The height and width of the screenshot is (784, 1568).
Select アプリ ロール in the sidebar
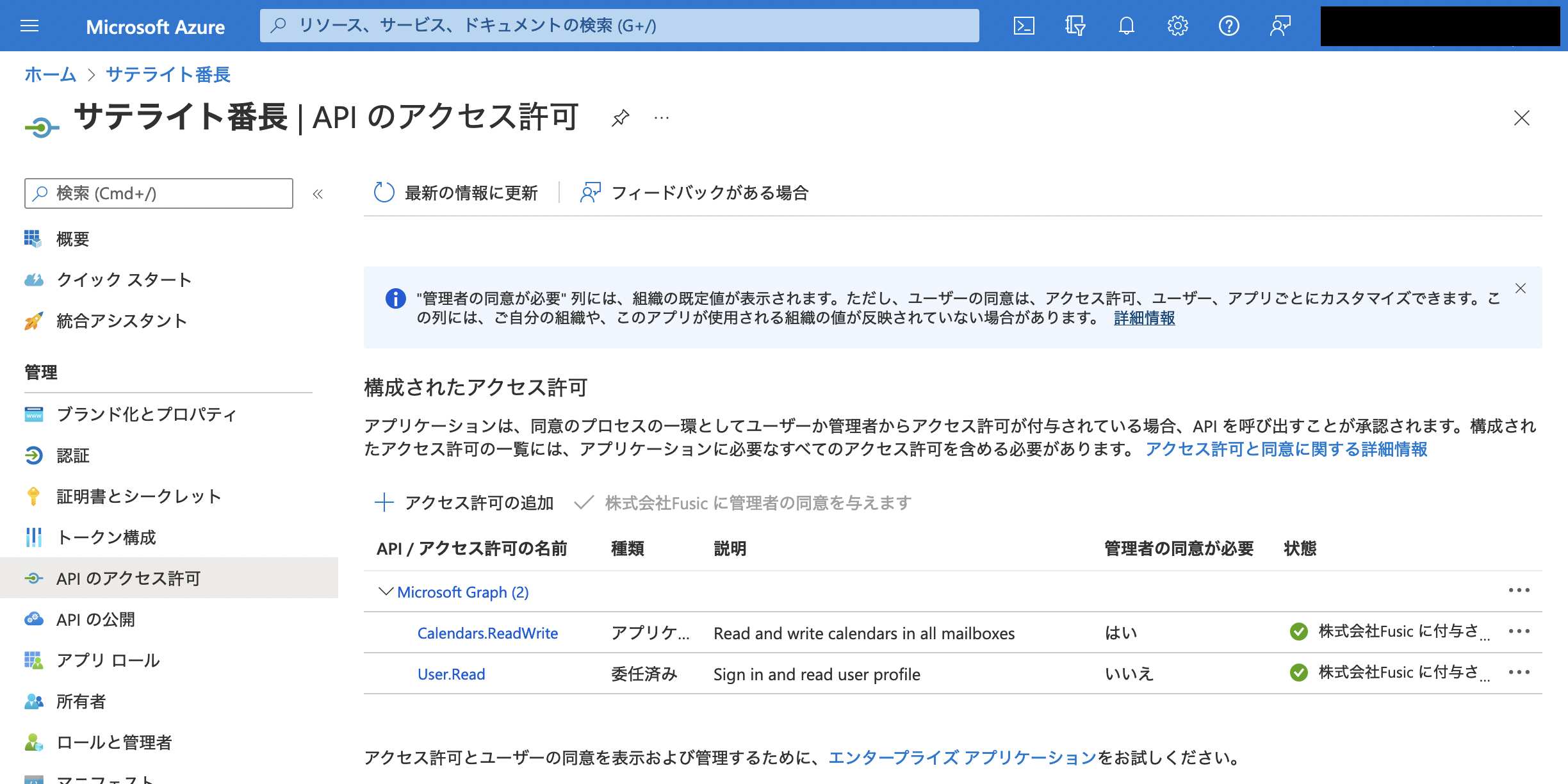[108, 660]
